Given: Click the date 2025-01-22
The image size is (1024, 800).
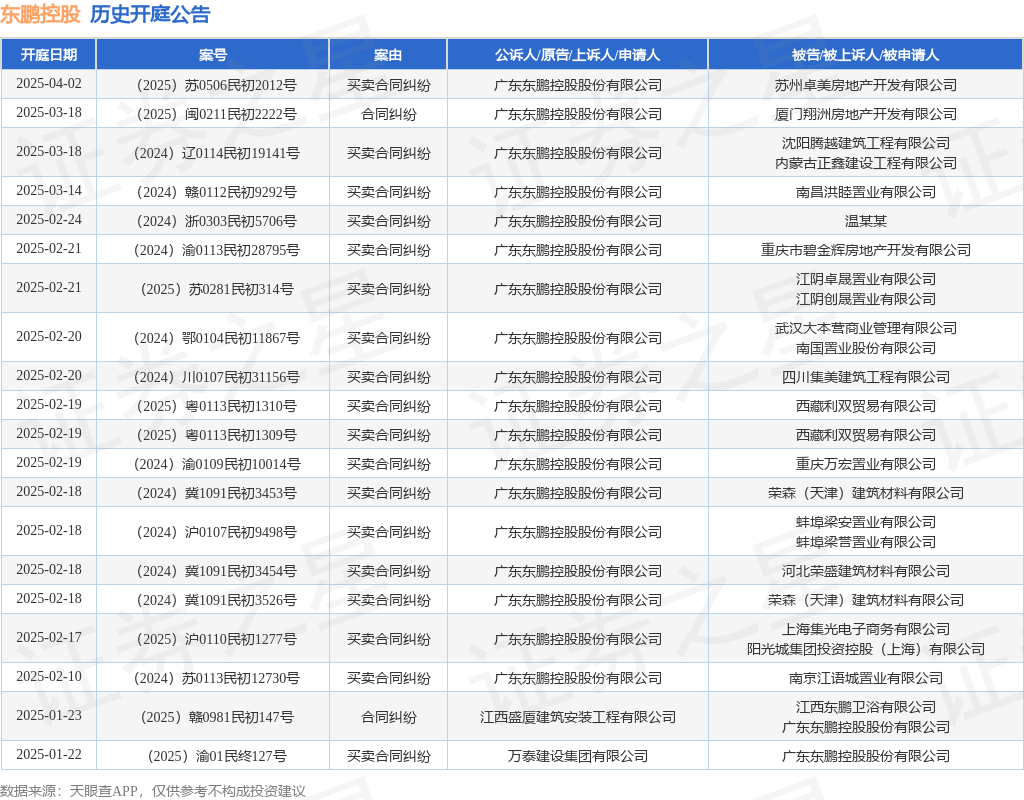Looking at the screenshot, I should [49, 755].
